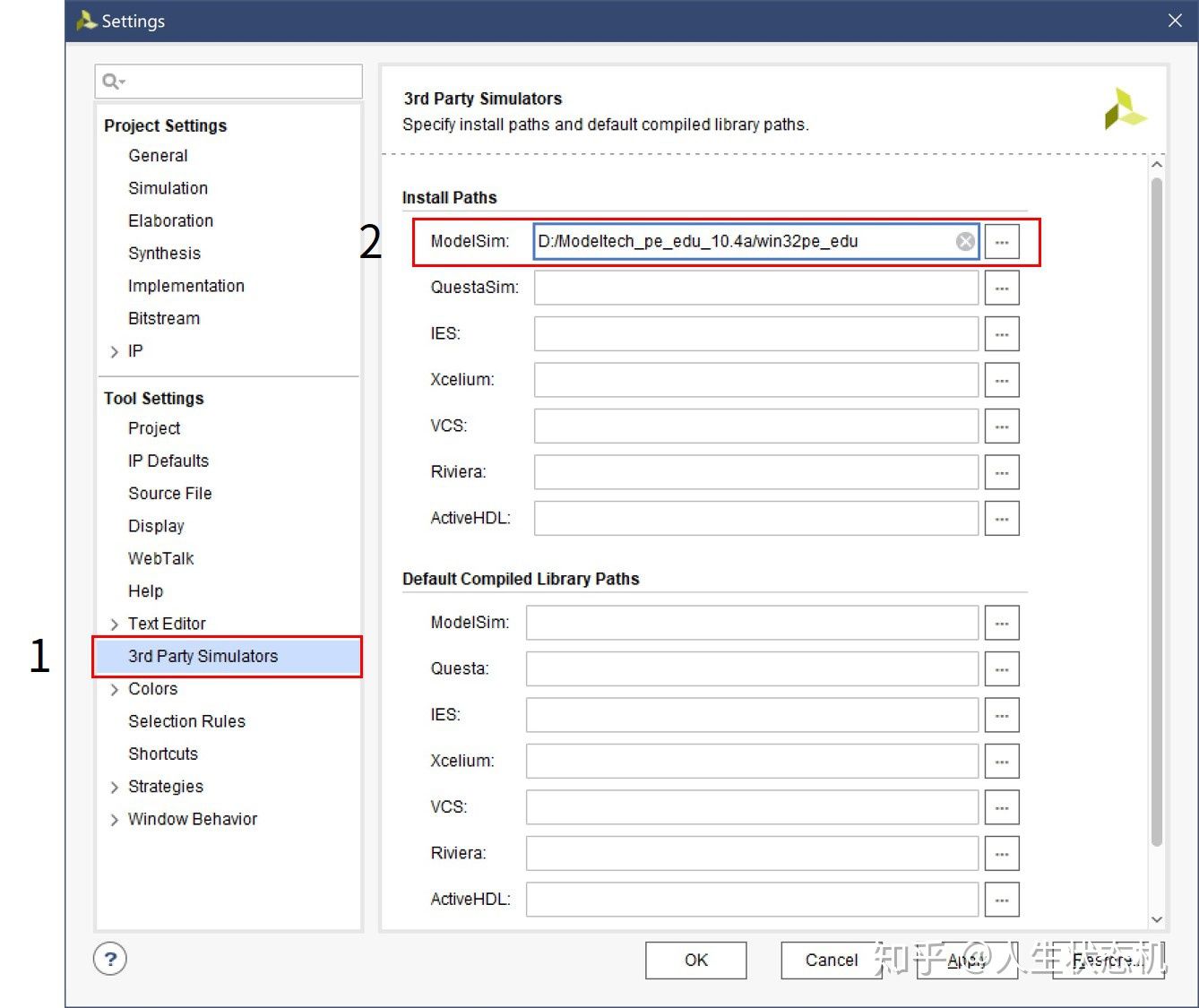The height and width of the screenshot is (1008, 1199).
Task: Expand the Window Behavior node
Action: click(114, 820)
